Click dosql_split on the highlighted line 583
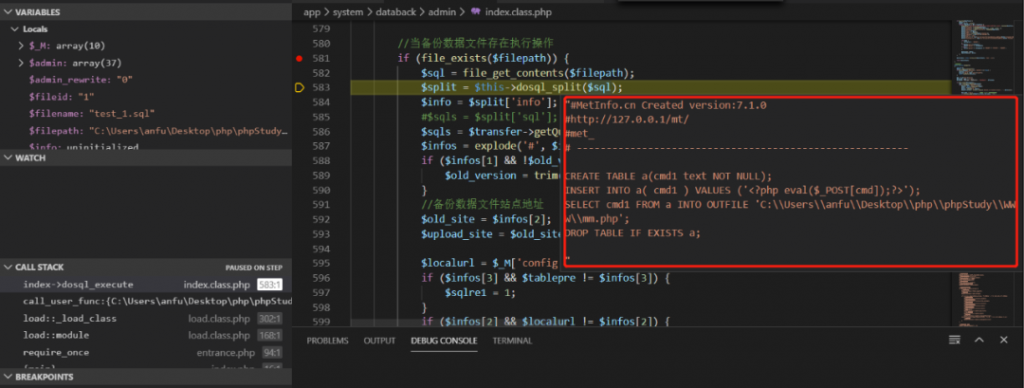This screenshot has height=388, width=1024. coord(548,88)
